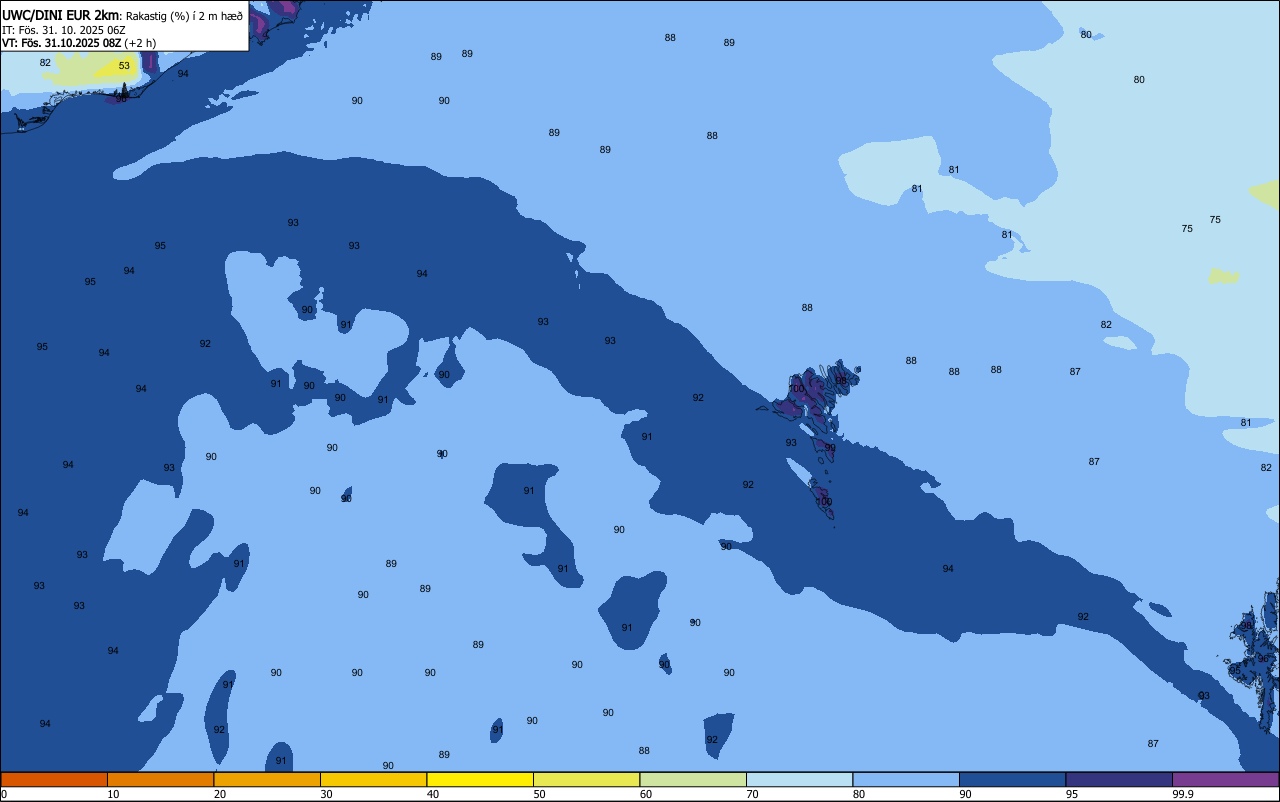Click the humidity value "53" on the map
Image resolution: width=1280 pixels, height=802 pixels.
(124, 66)
